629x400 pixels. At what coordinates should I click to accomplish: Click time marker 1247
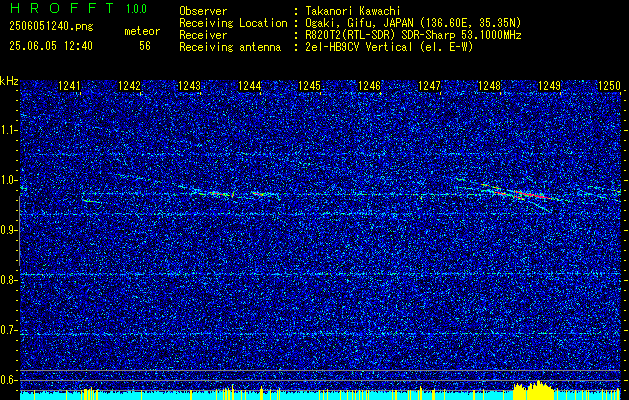pos(430,86)
